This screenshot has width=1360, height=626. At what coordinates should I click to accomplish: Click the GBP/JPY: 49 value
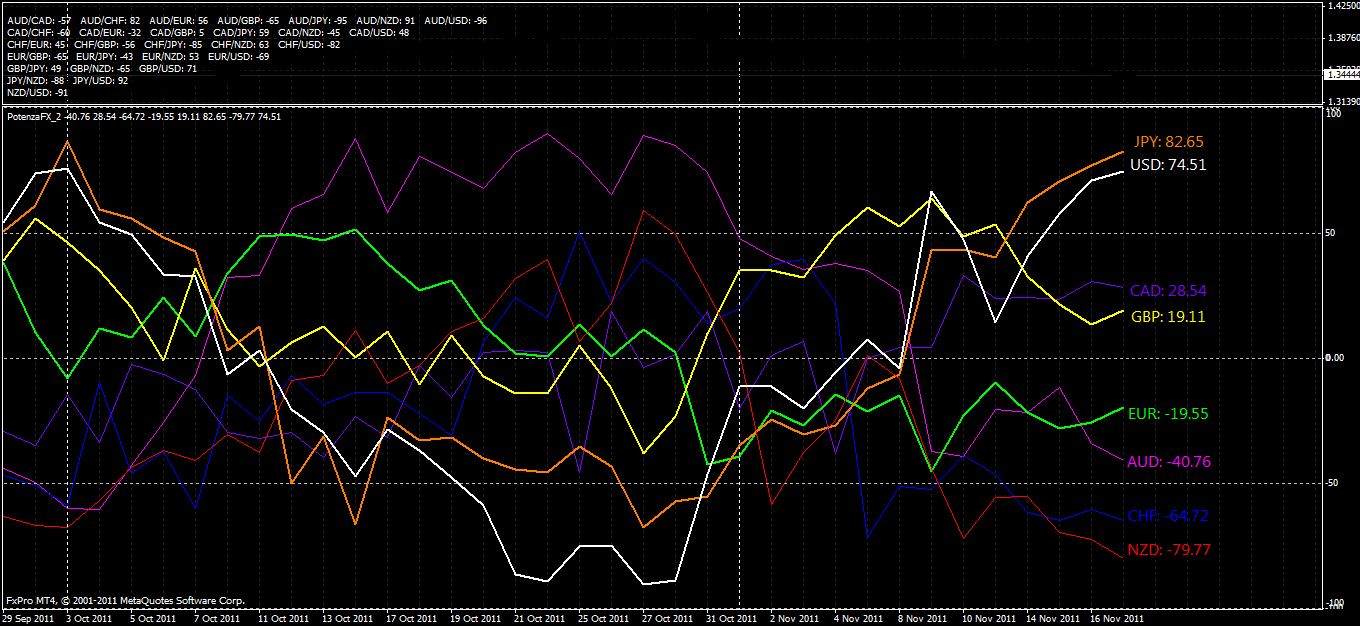(x=35, y=68)
